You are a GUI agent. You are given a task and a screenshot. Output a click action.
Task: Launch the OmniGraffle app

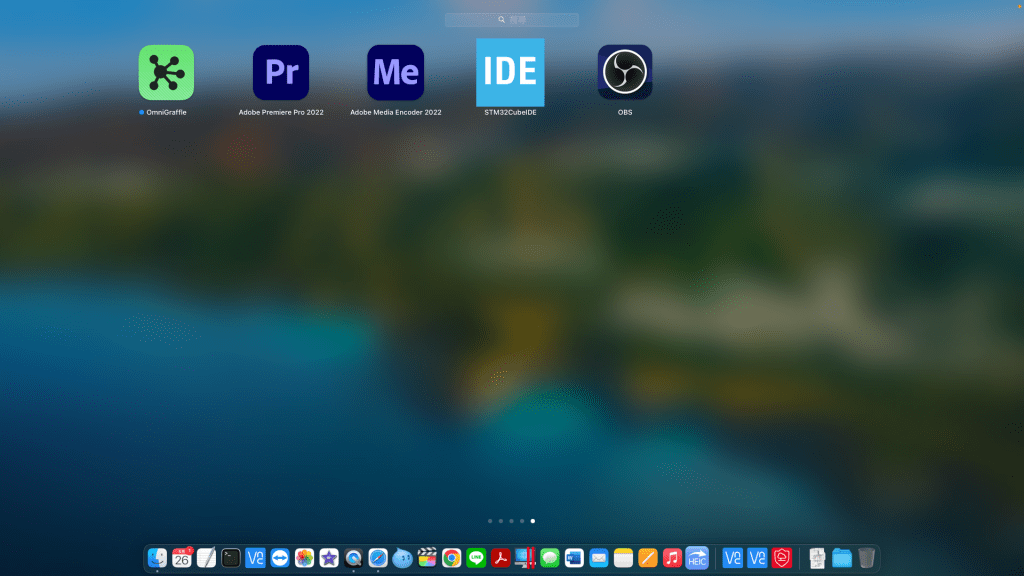(x=166, y=73)
